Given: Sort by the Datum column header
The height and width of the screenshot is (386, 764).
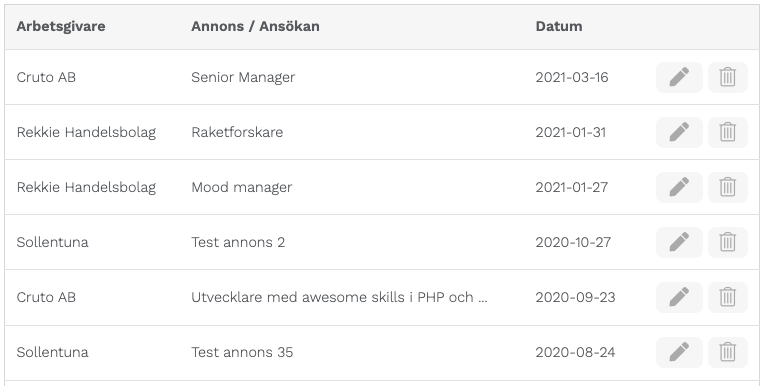Looking at the screenshot, I should 558,26.
